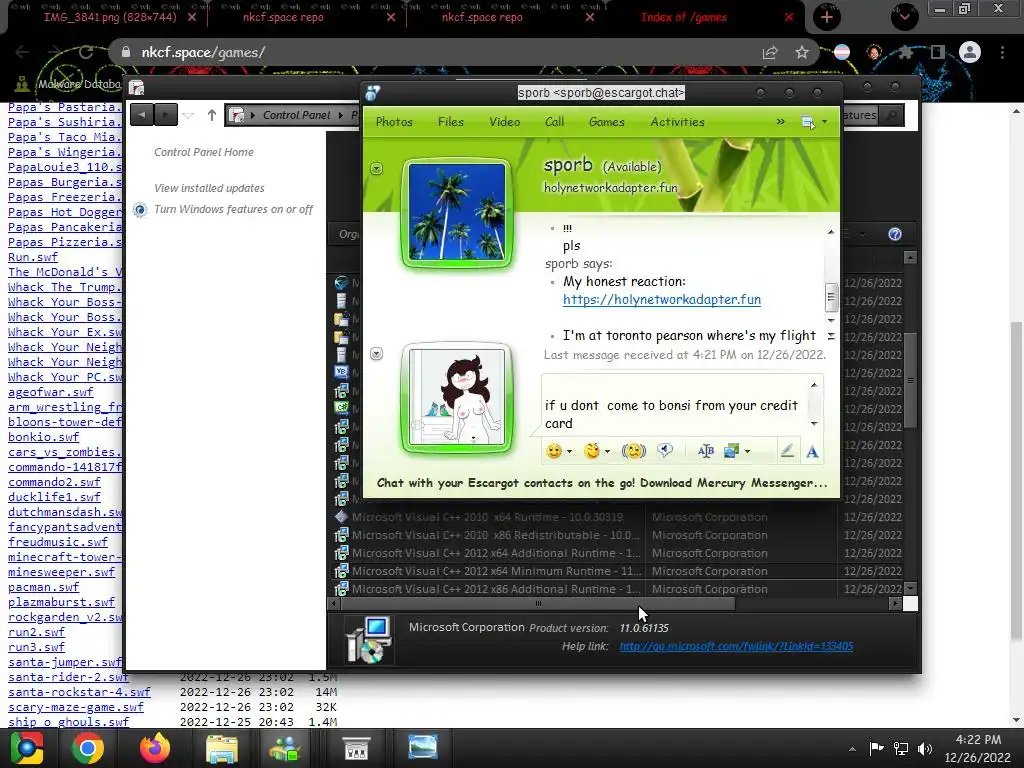This screenshot has width=1024, height=768.
Task: Open View installed updates link
Action: click(209, 188)
